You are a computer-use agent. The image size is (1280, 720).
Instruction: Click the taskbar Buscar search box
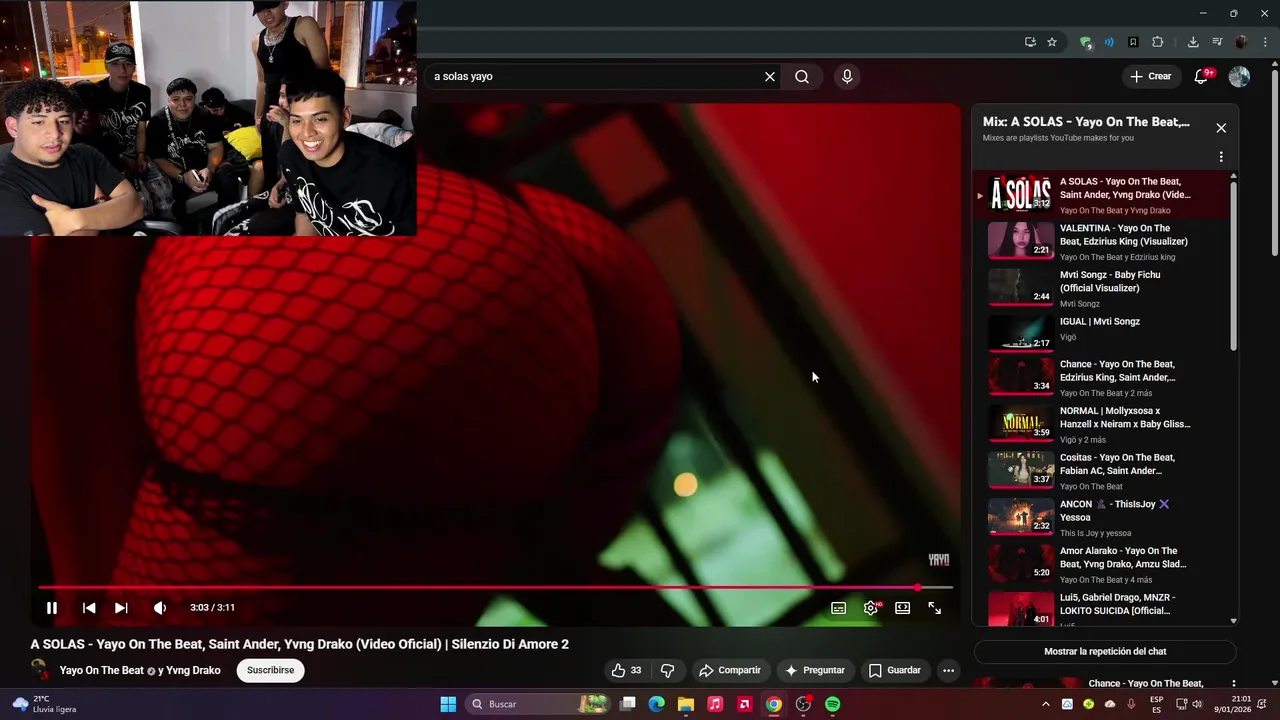[538, 704]
